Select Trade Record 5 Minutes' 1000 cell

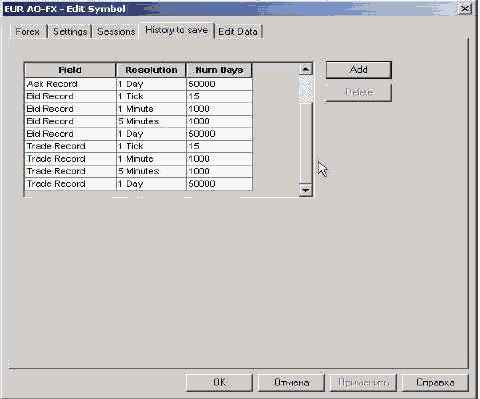pos(219,171)
